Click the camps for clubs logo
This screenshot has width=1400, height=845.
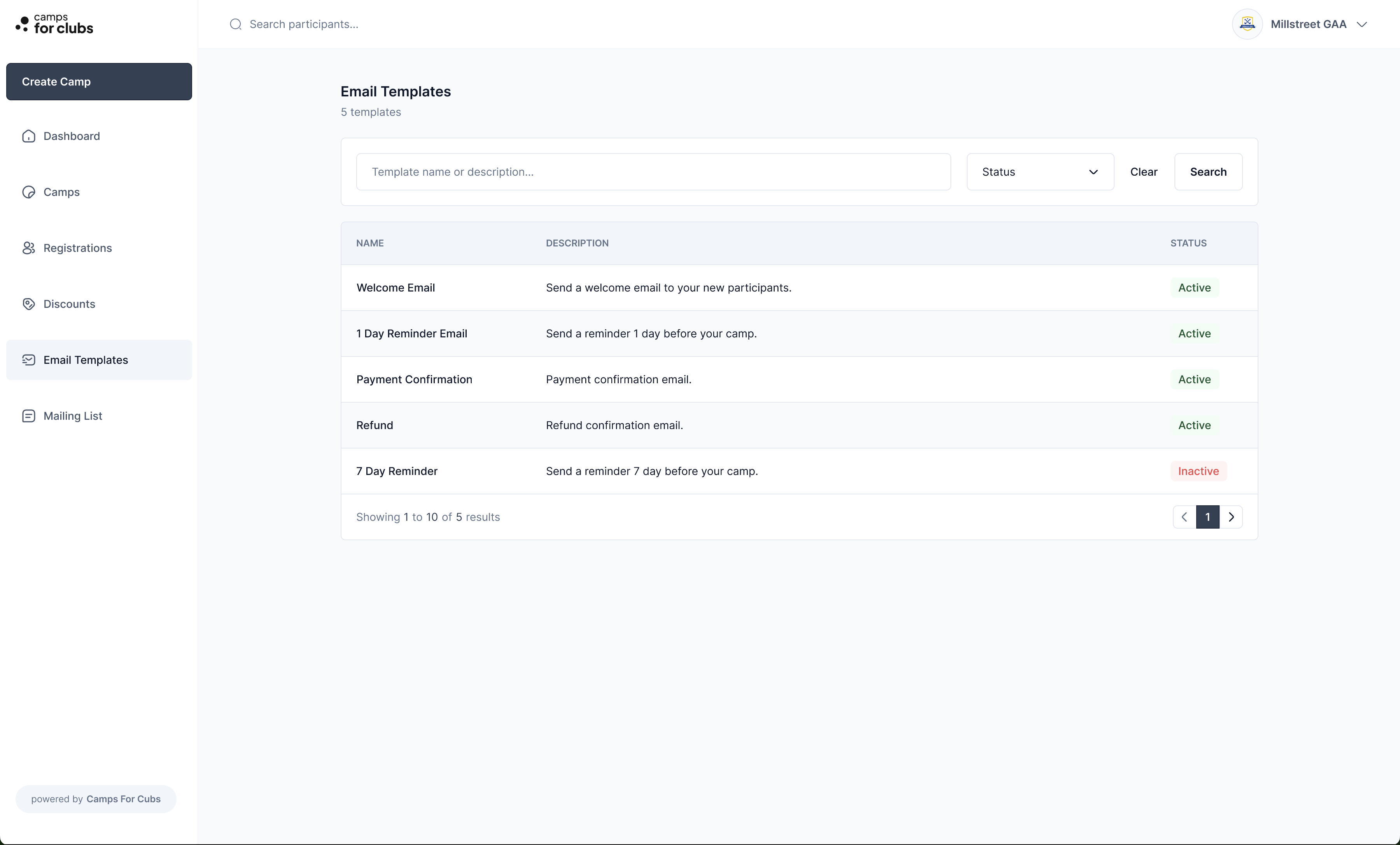click(x=54, y=24)
